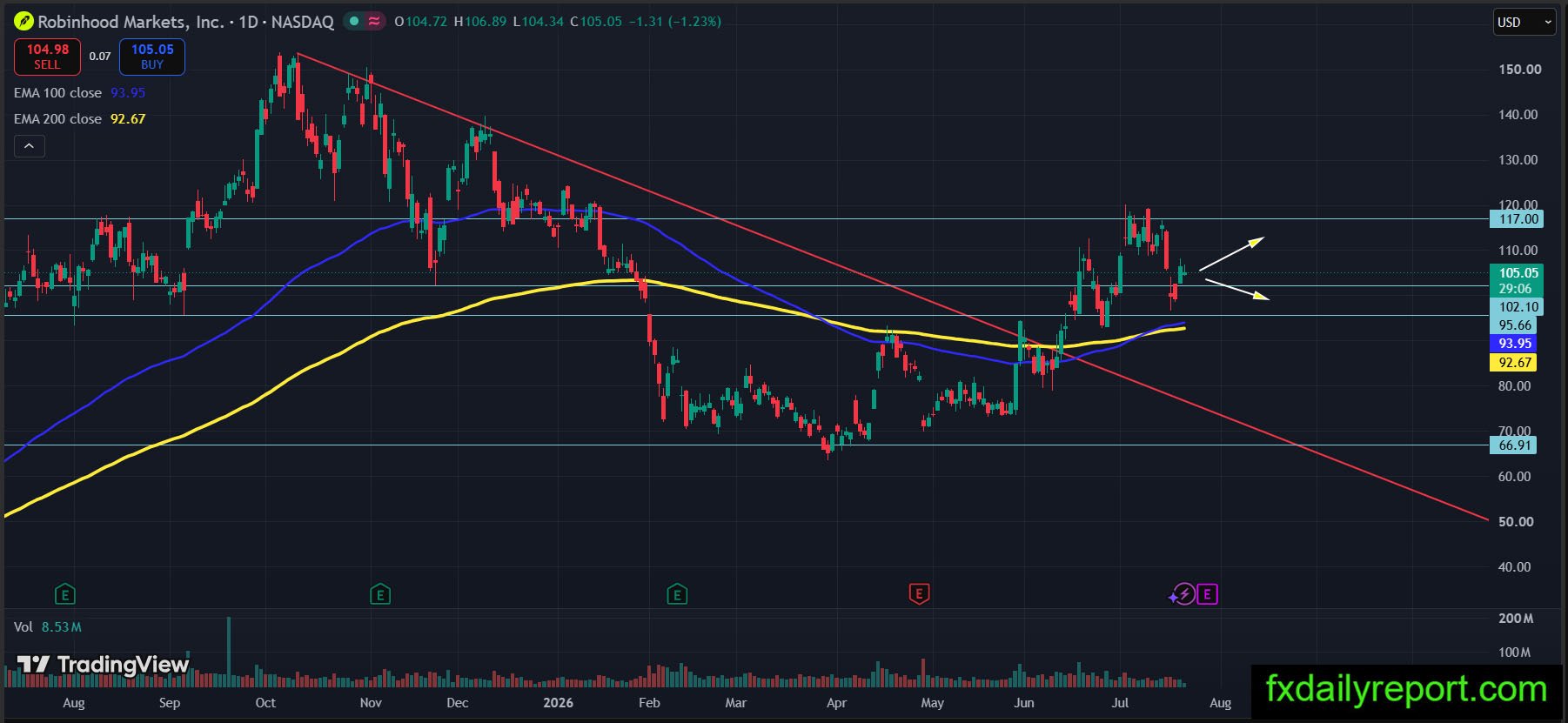Click the May label on time axis
Image resolution: width=1568 pixels, height=723 pixels.
pos(932,703)
